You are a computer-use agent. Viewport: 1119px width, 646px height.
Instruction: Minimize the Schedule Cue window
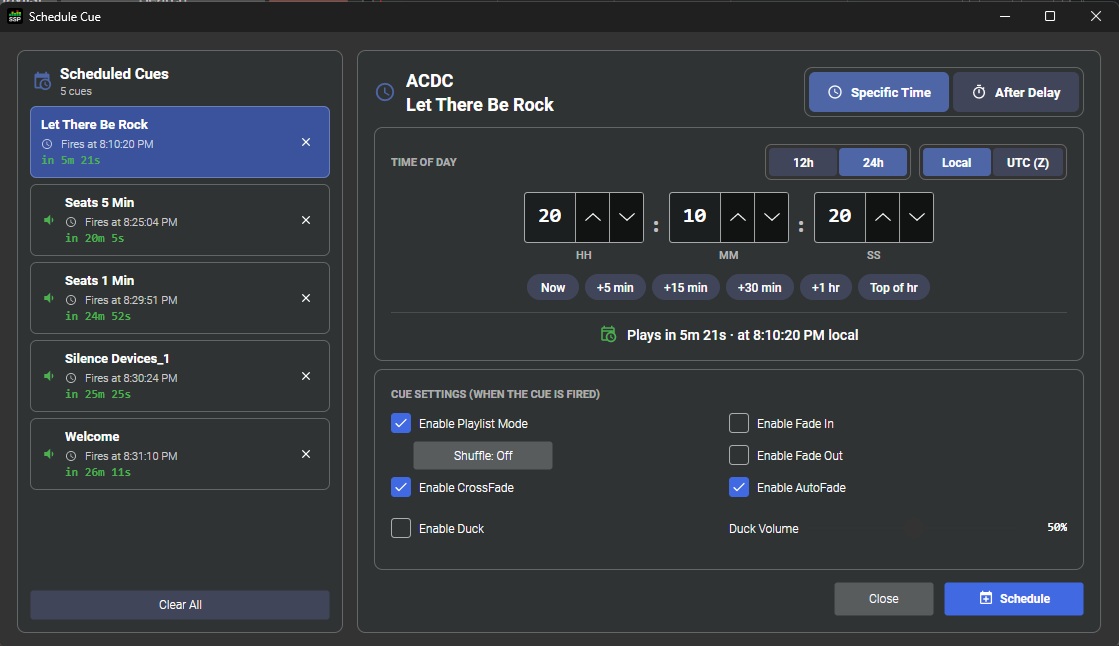click(1005, 16)
